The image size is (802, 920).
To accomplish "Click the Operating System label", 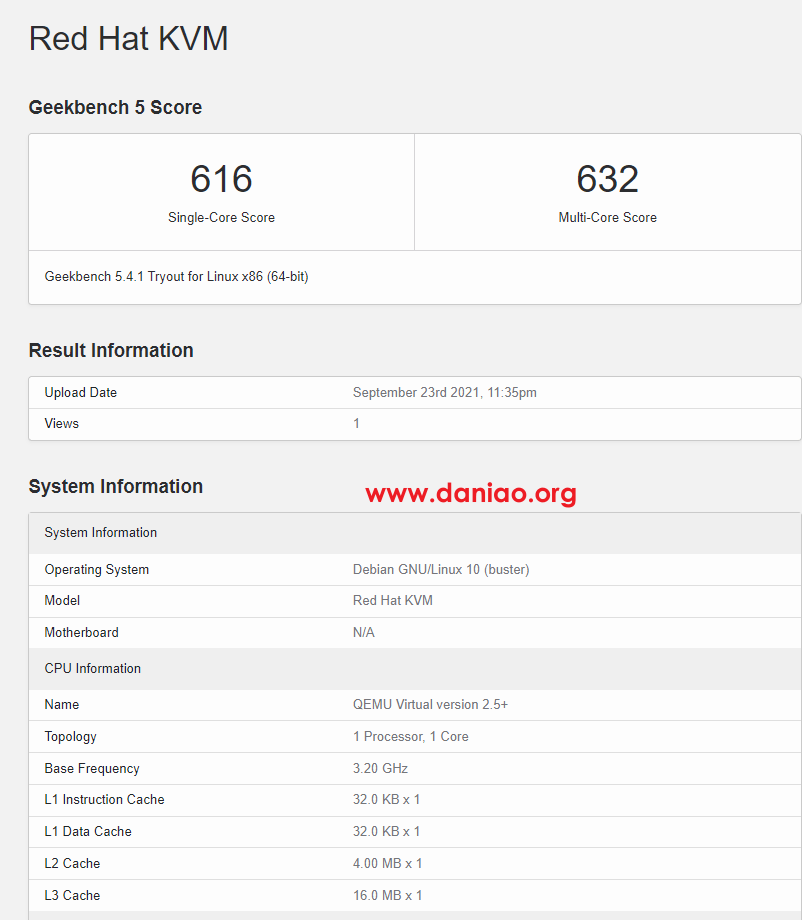I will click(x=97, y=570).
